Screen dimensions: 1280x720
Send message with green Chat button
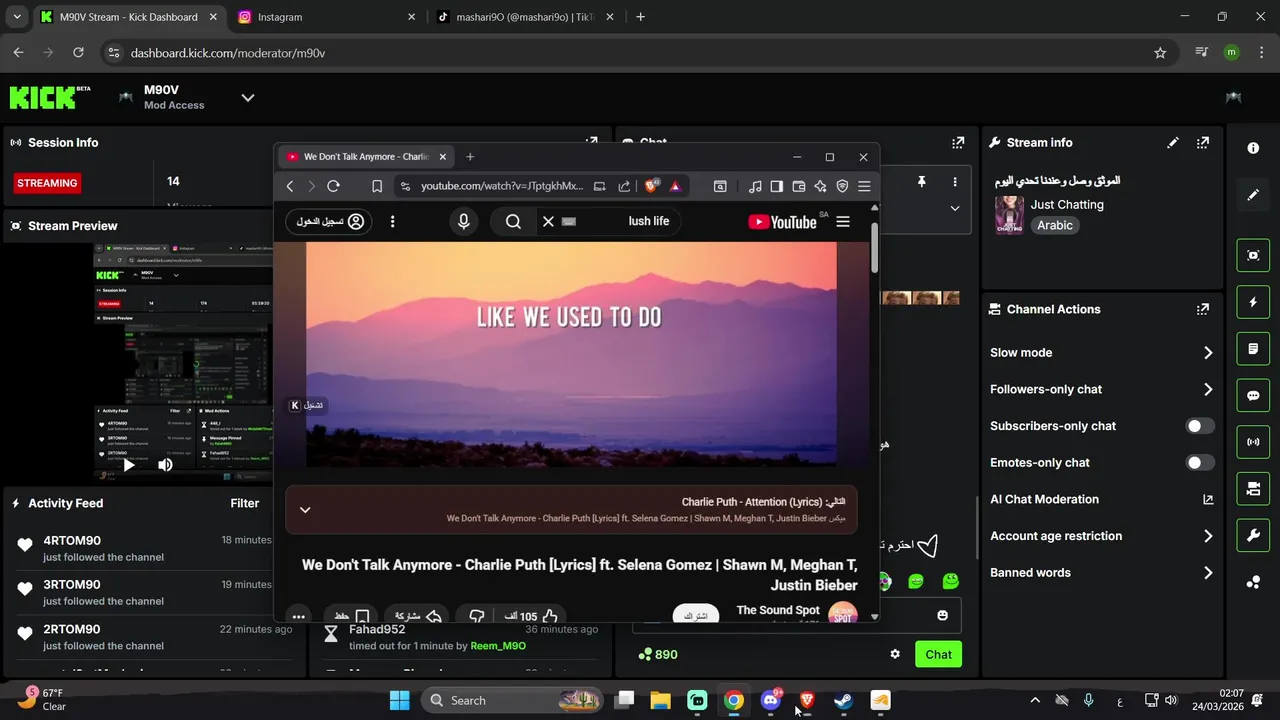click(x=938, y=654)
